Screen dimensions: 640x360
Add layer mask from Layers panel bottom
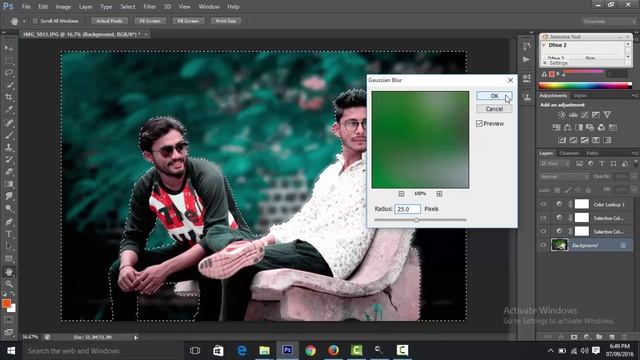point(574,337)
